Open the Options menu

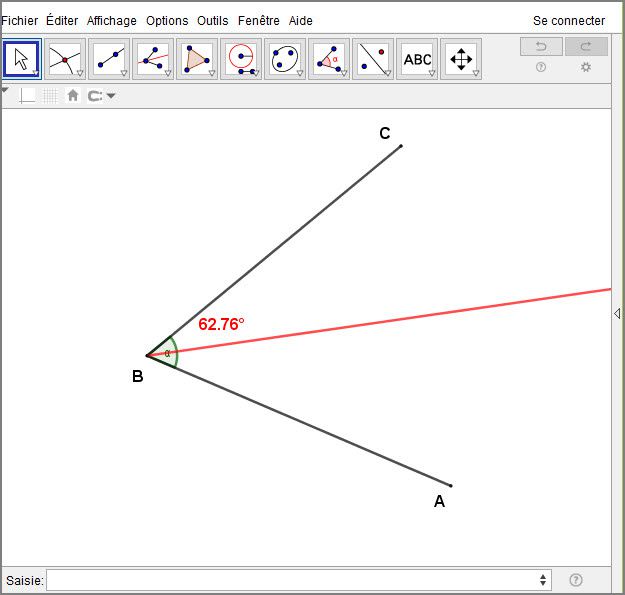point(167,21)
